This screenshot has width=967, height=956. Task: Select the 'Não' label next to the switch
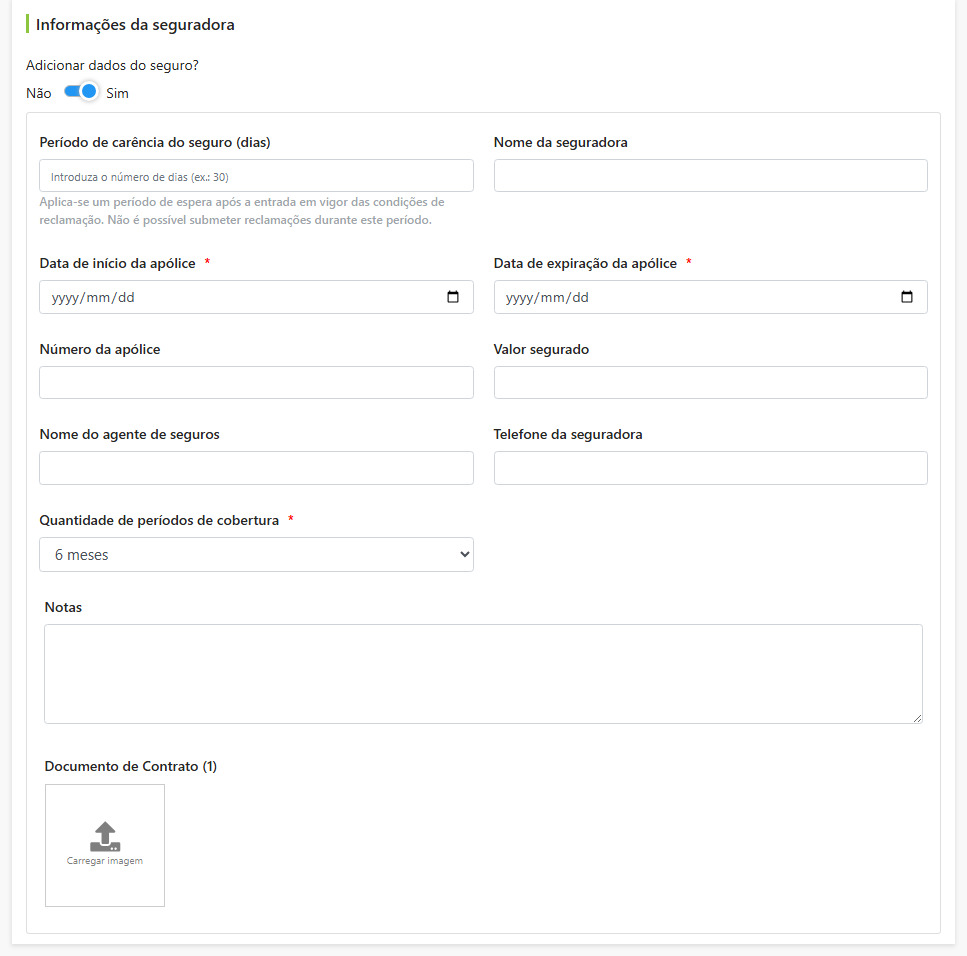coord(38,93)
